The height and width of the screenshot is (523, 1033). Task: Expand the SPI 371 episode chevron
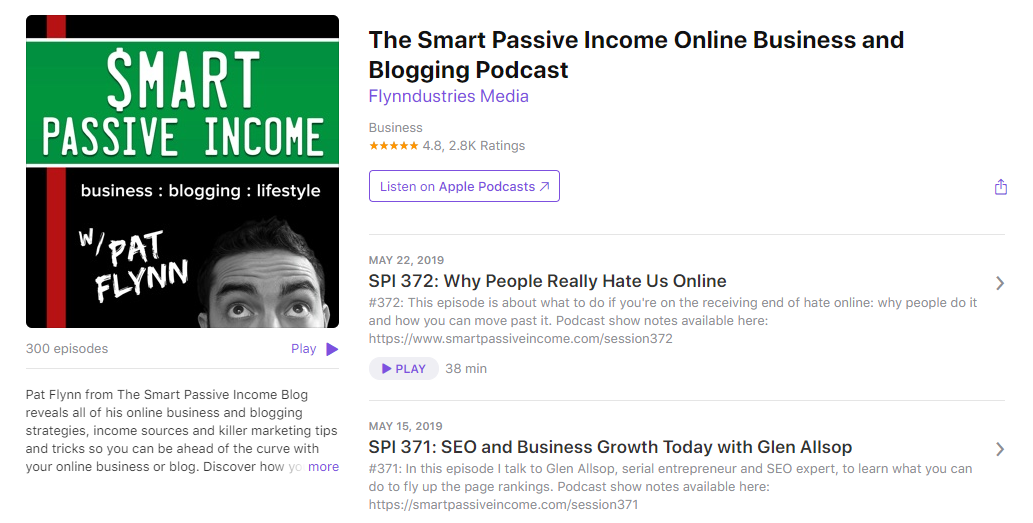[1000, 449]
